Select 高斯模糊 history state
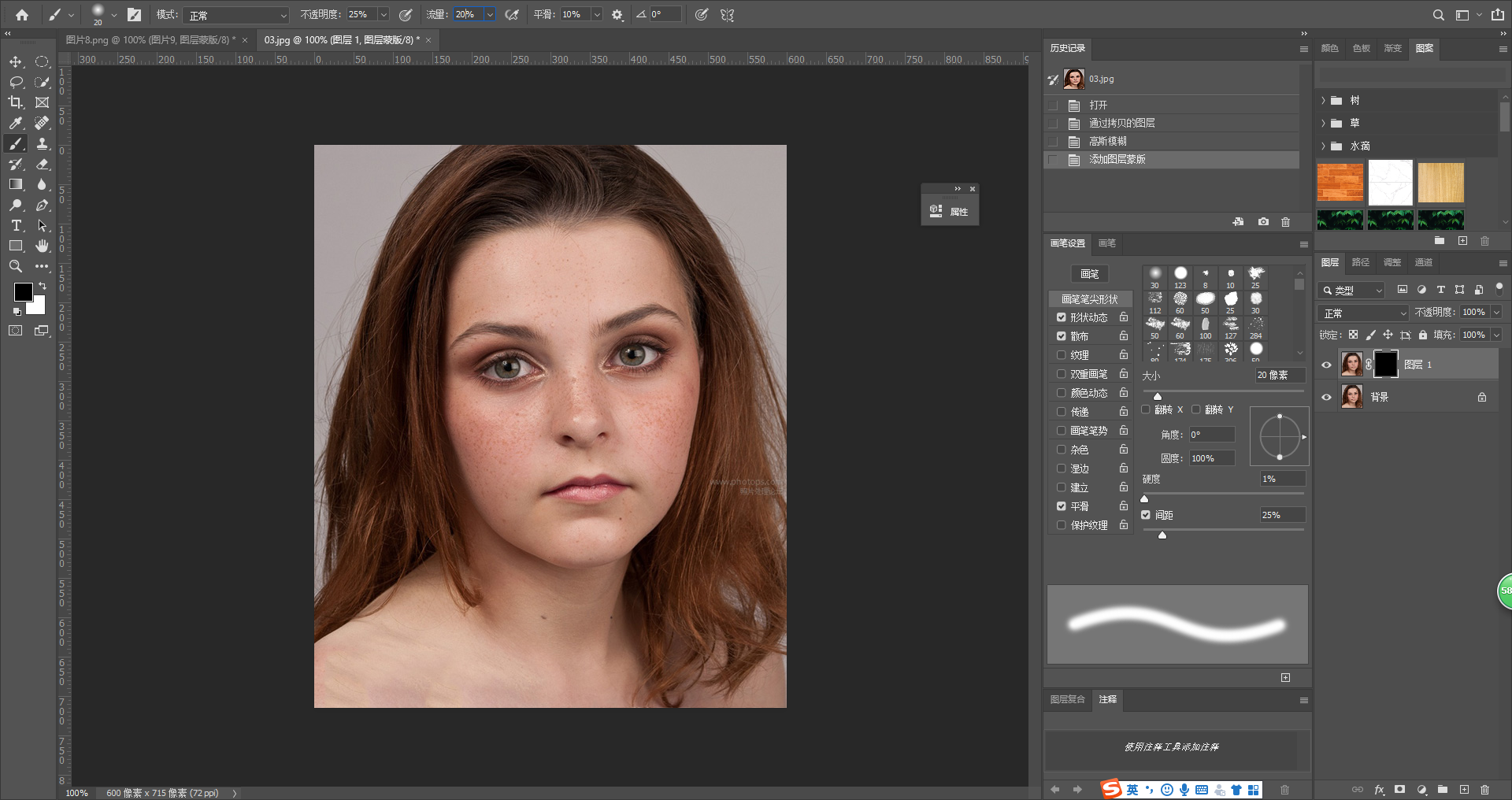The width and height of the screenshot is (1512, 800). click(x=1107, y=141)
